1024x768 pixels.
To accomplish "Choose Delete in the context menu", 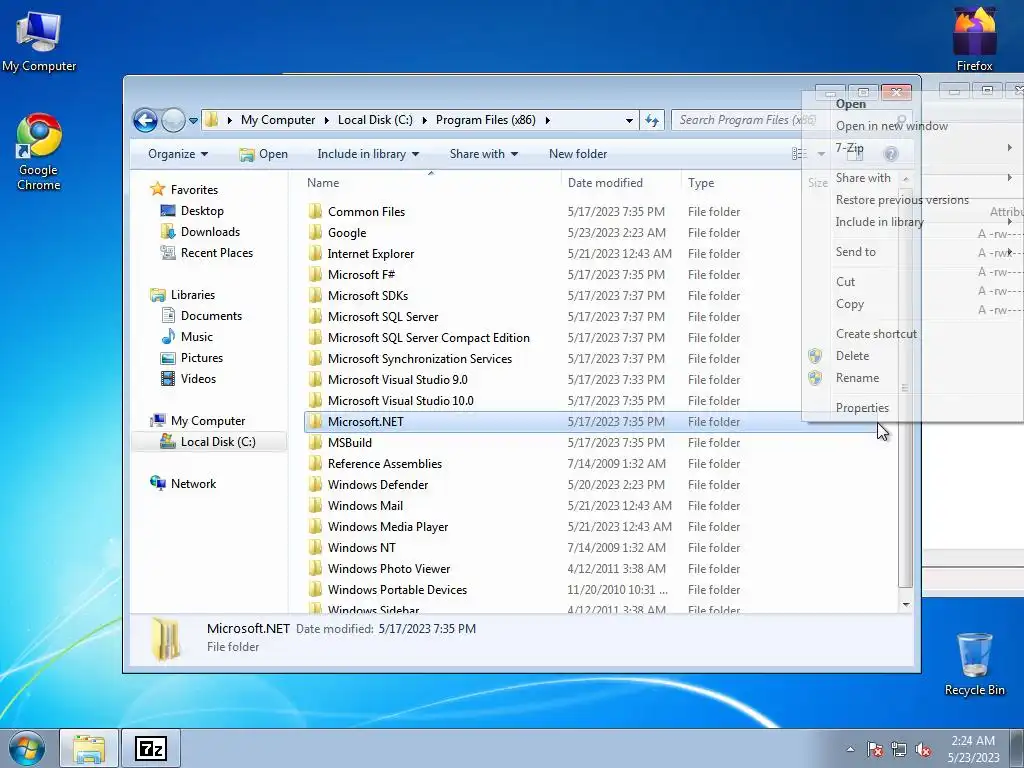I will pos(852,356).
